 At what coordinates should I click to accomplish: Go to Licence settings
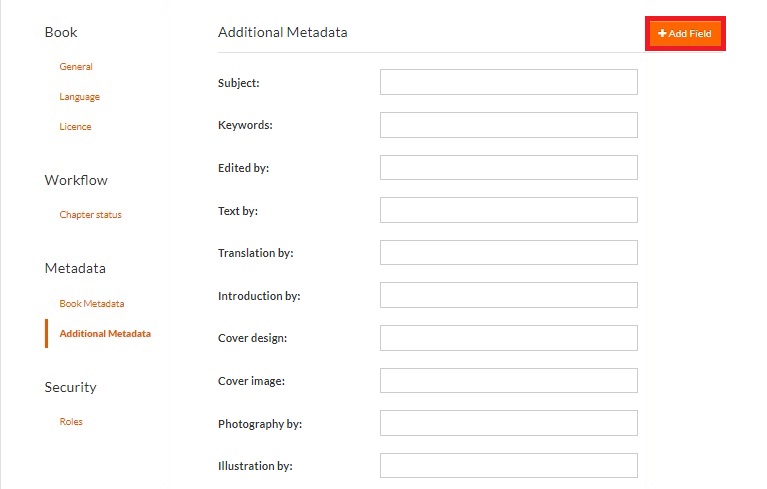click(75, 127)
